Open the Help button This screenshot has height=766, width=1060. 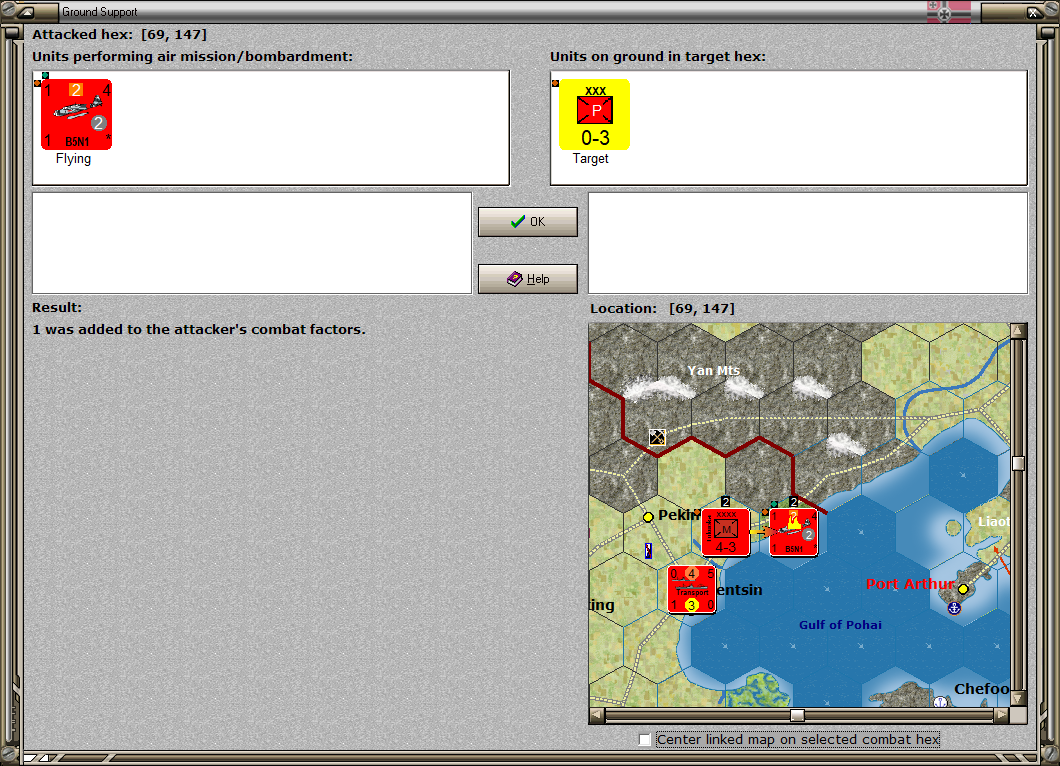click(x=528, y=279)
